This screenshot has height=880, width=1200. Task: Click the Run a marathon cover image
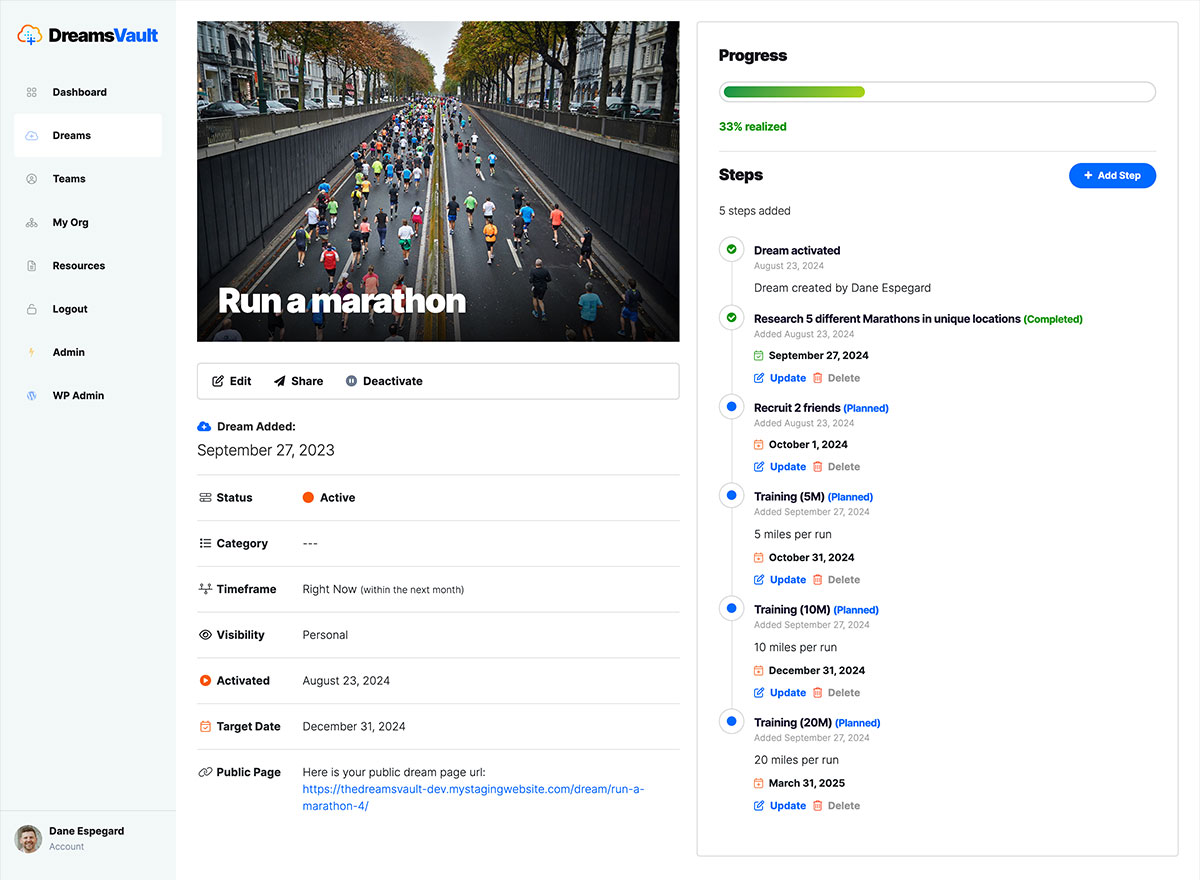[438, 181]
